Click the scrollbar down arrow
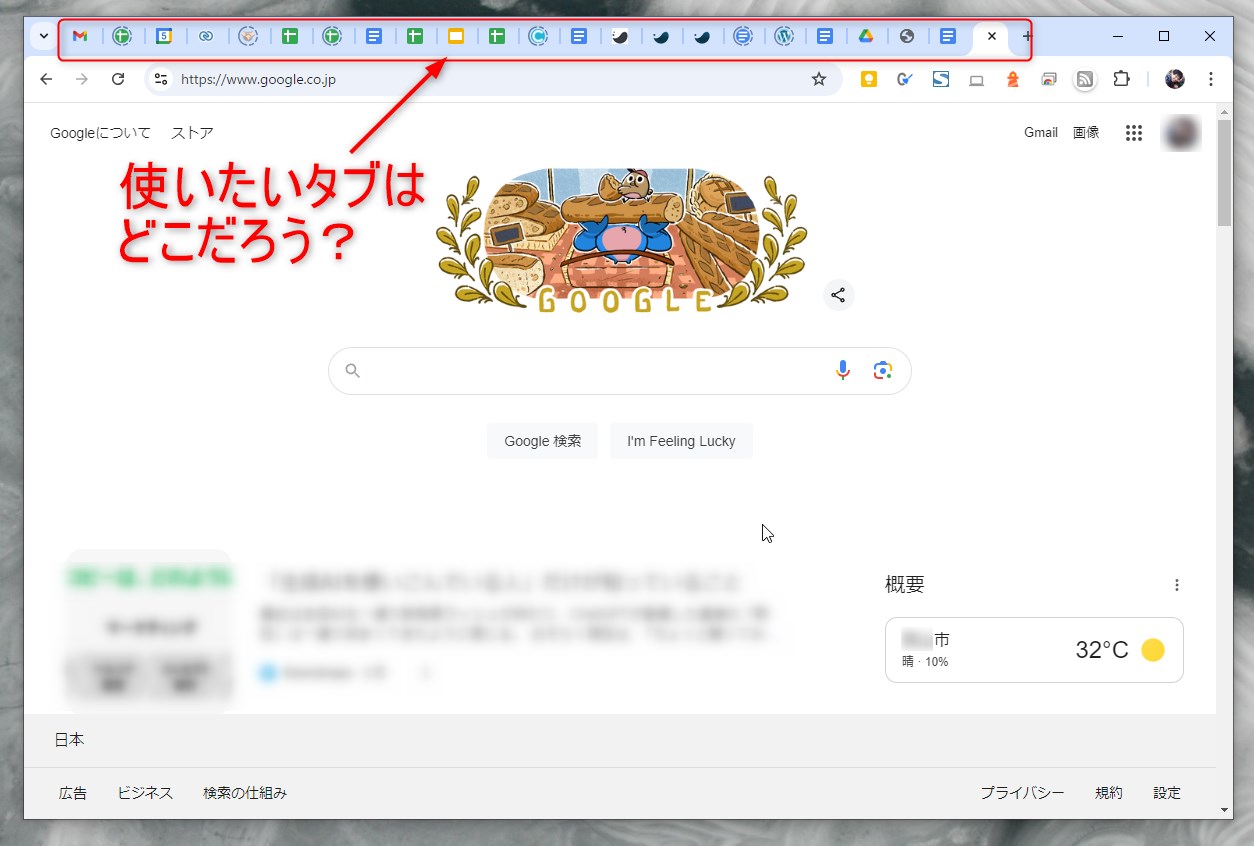Image resolution: width=1254 pixels, height=846 pixels. tap(1225, 810)
